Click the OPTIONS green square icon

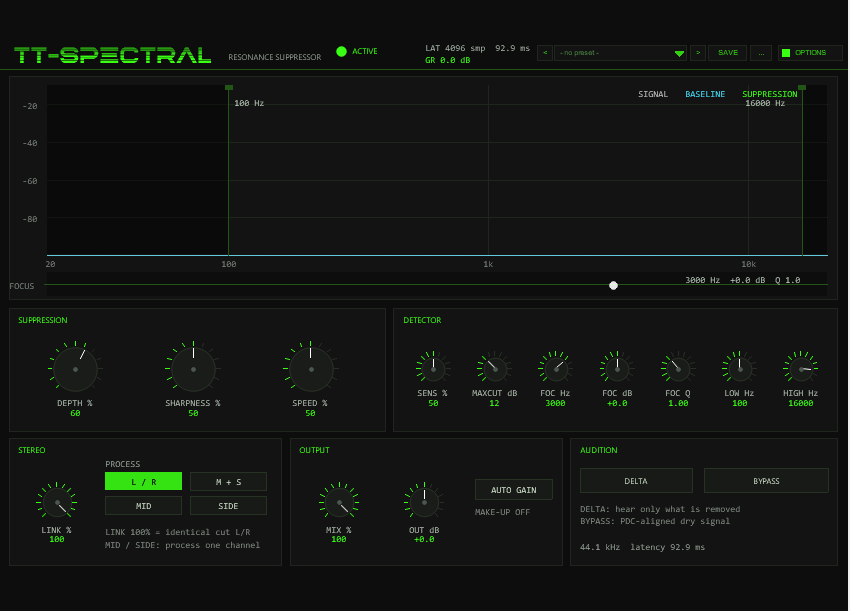click(786, 53)
